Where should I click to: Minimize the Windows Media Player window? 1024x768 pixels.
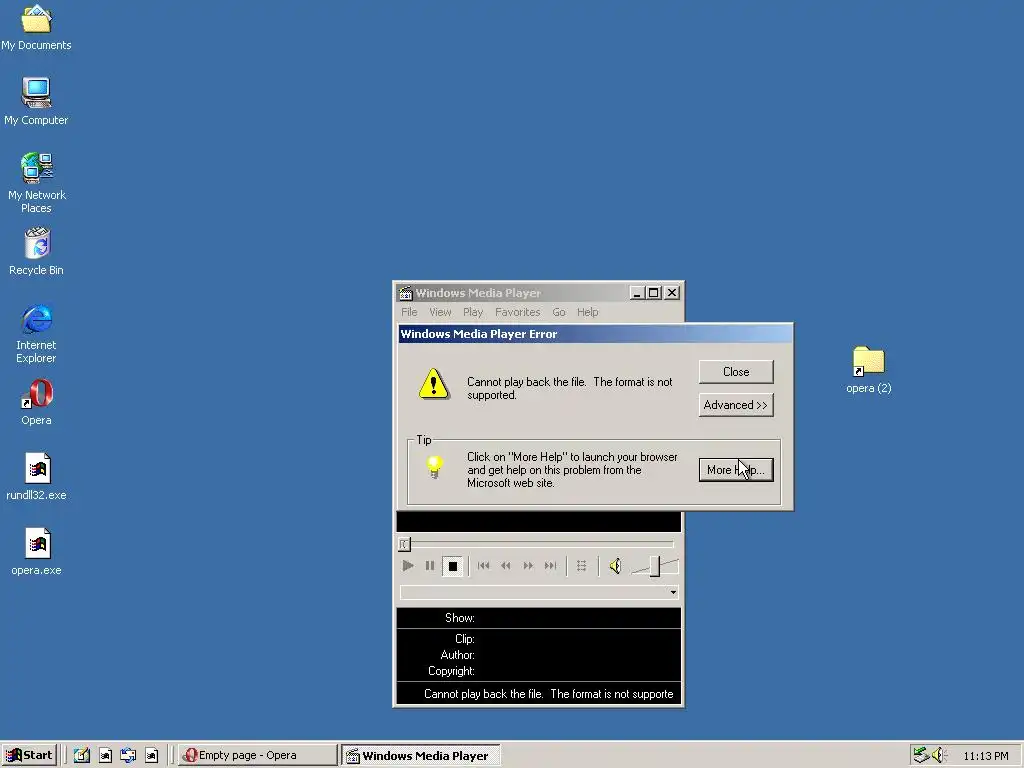click(x=637, y=293)
